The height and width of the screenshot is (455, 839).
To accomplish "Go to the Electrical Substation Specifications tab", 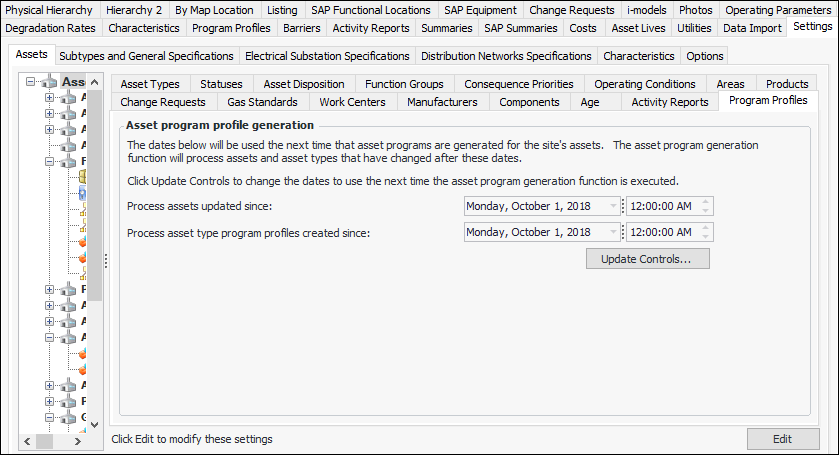I will click(327, 56).
